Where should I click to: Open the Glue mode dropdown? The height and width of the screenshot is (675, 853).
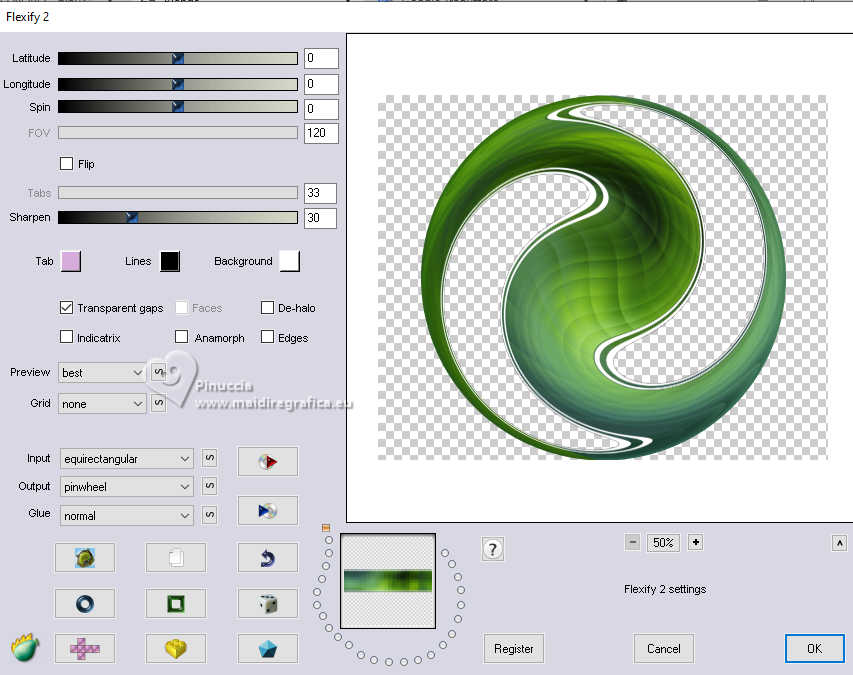[x=126, y=515]
